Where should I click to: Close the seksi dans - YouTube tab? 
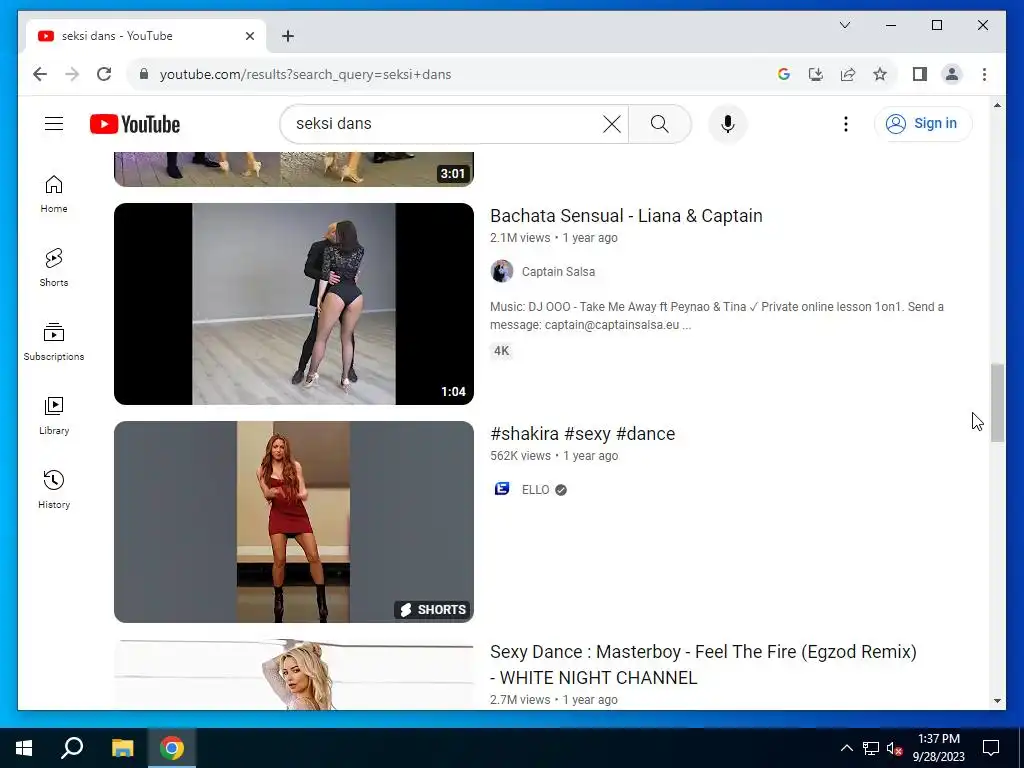pyautogui.click(x=249, y=36)
